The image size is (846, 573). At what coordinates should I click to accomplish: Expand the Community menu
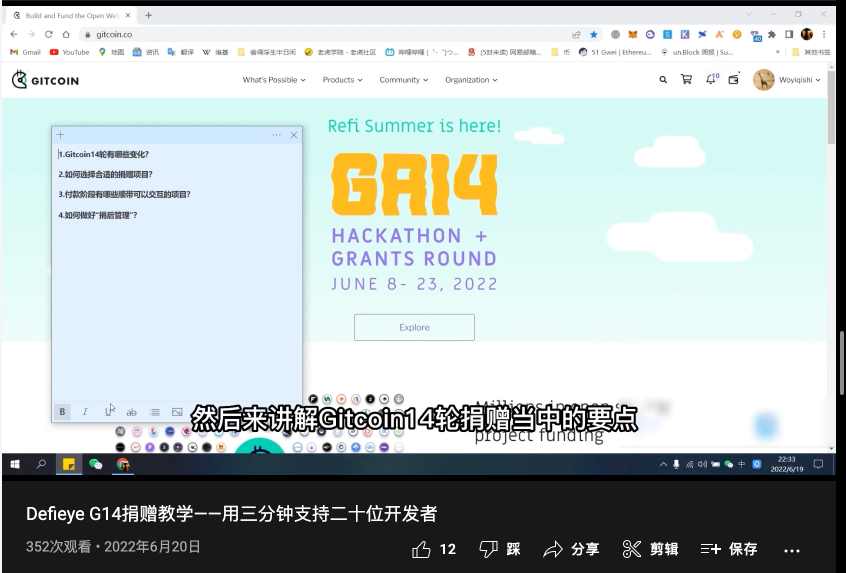pos(404,80)
